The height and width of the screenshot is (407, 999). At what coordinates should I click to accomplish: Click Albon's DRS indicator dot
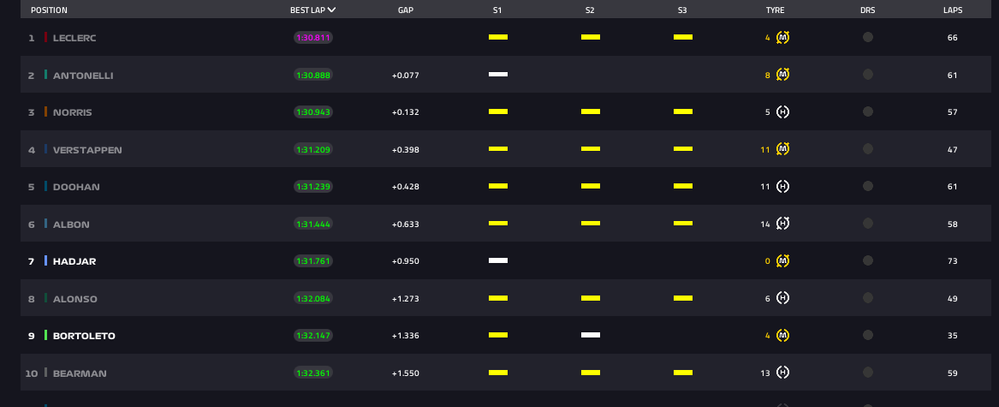point(868,224)
